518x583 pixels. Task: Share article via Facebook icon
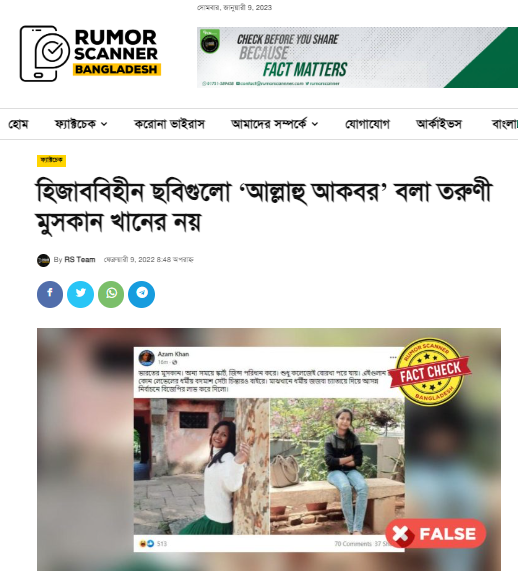point(50,294)
